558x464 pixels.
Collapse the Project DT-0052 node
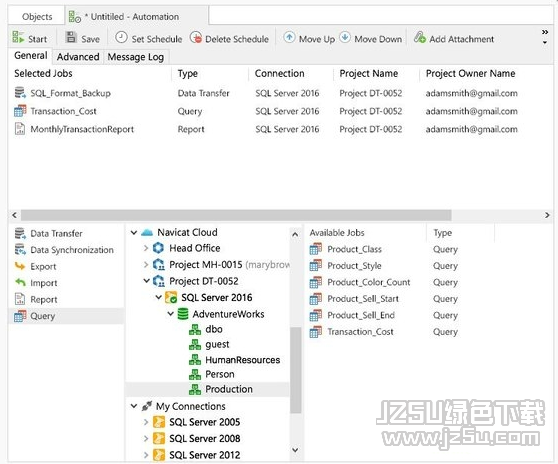(146, 281)
